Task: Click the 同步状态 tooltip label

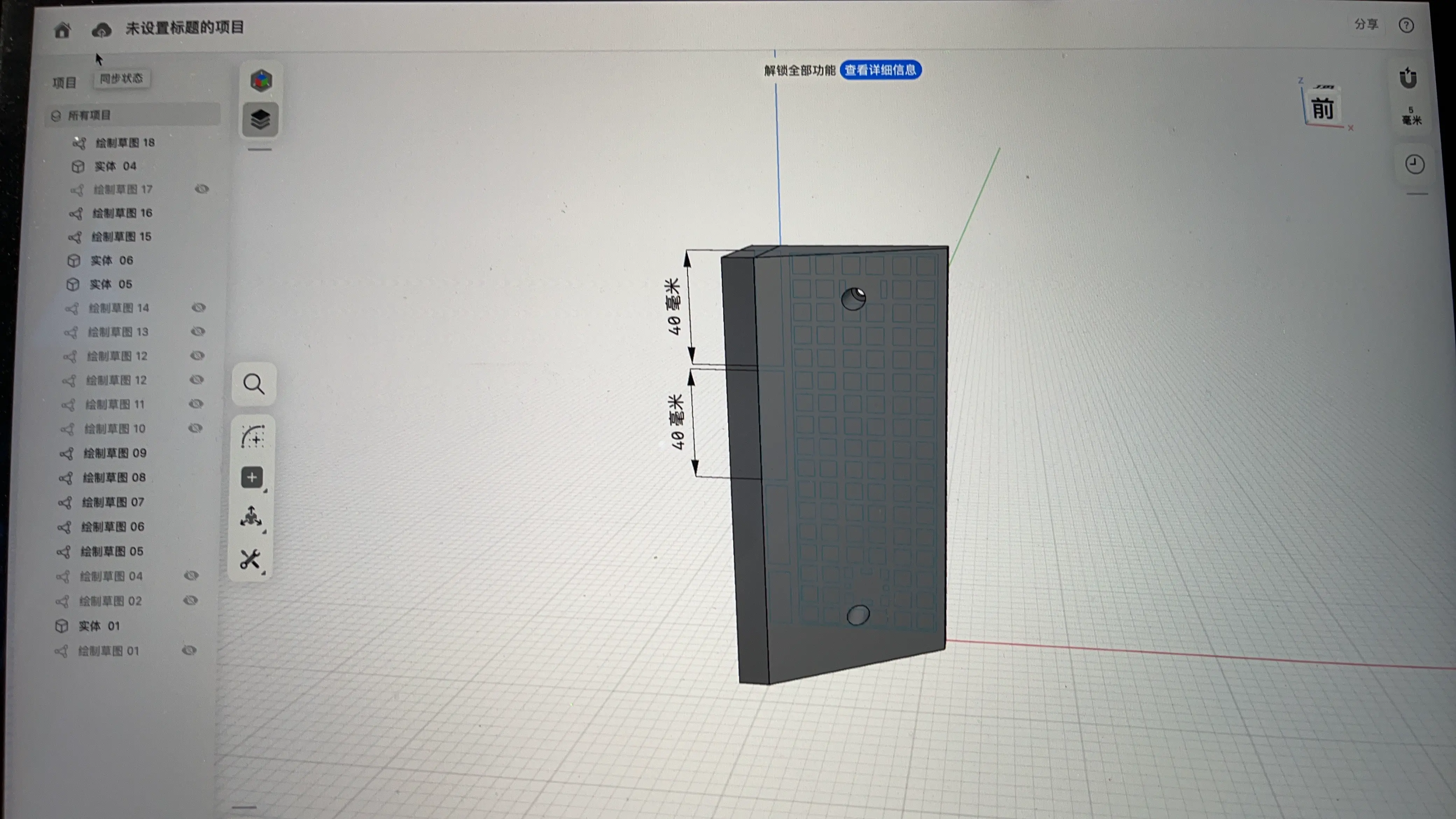Action: [x=121, y=78]
